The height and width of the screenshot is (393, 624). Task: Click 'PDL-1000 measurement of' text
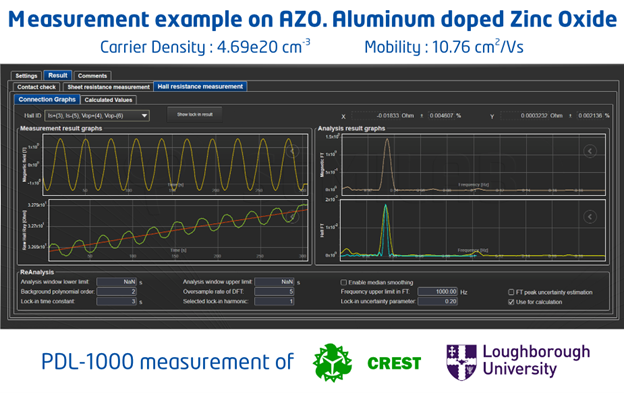[168, 362]
